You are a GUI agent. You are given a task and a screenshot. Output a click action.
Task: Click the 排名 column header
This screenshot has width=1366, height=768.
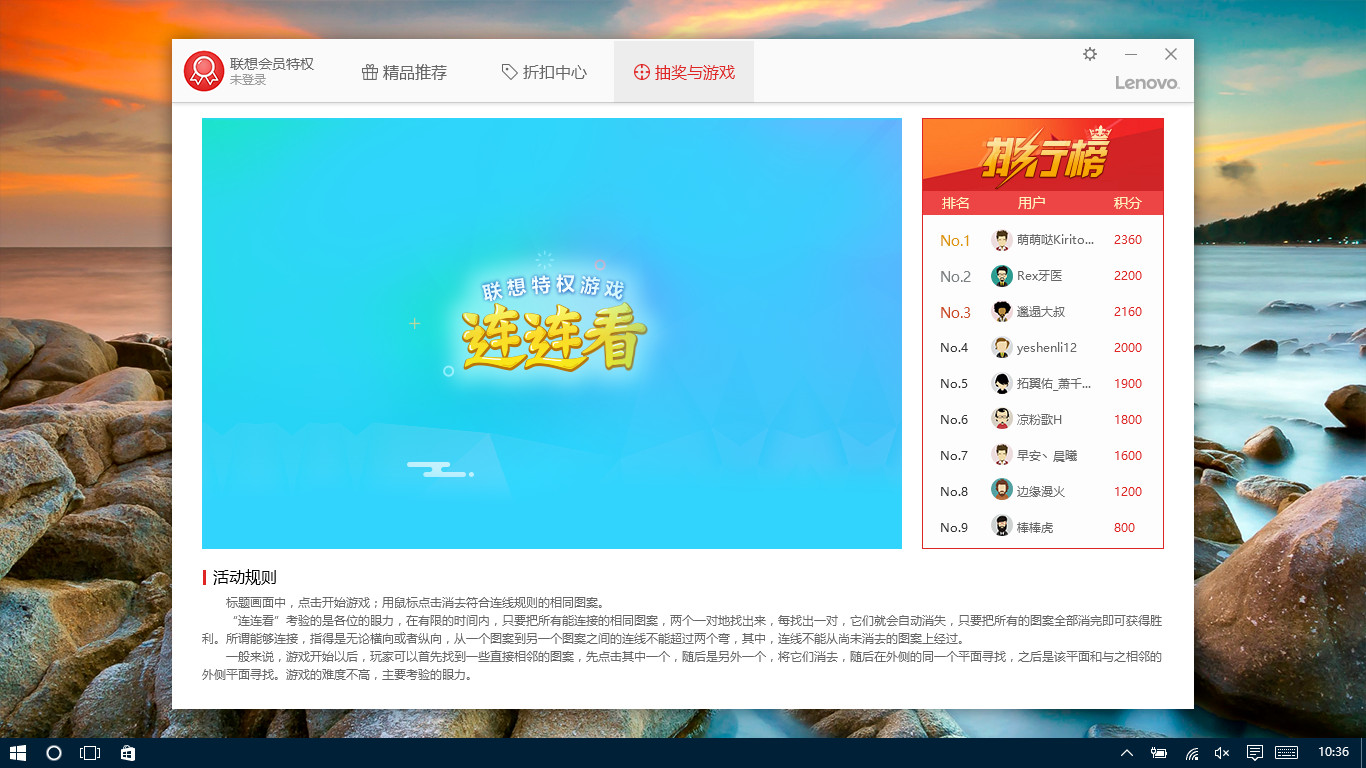tap(956, 203)
